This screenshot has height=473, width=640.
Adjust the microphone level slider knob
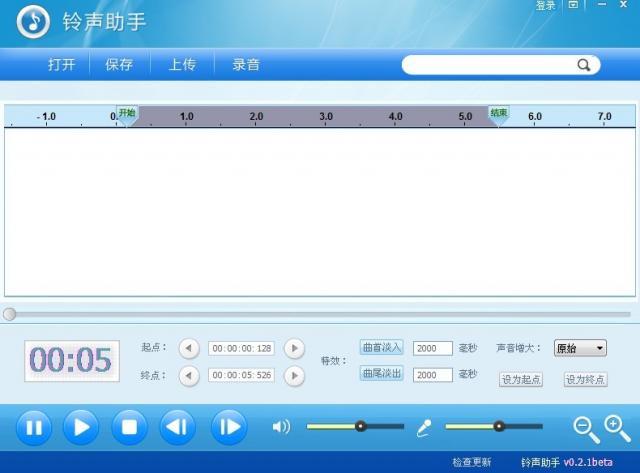(498, 426)
